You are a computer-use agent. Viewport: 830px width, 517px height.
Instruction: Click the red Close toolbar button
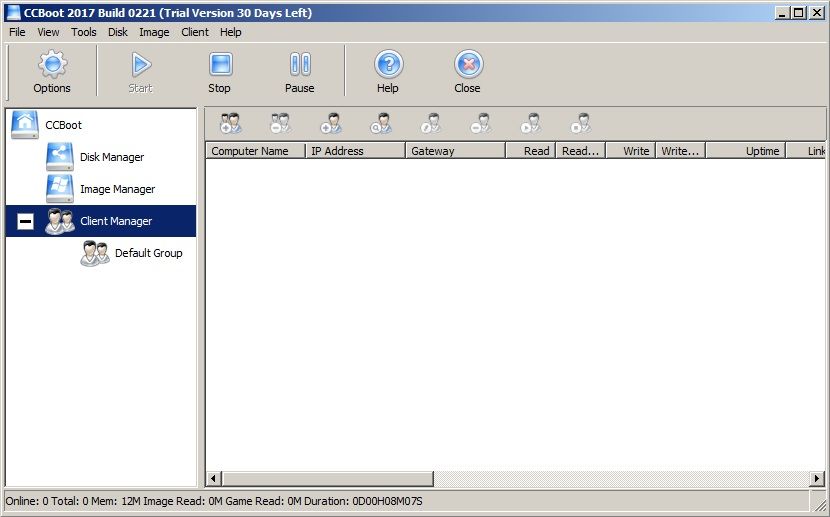[468, 72]
